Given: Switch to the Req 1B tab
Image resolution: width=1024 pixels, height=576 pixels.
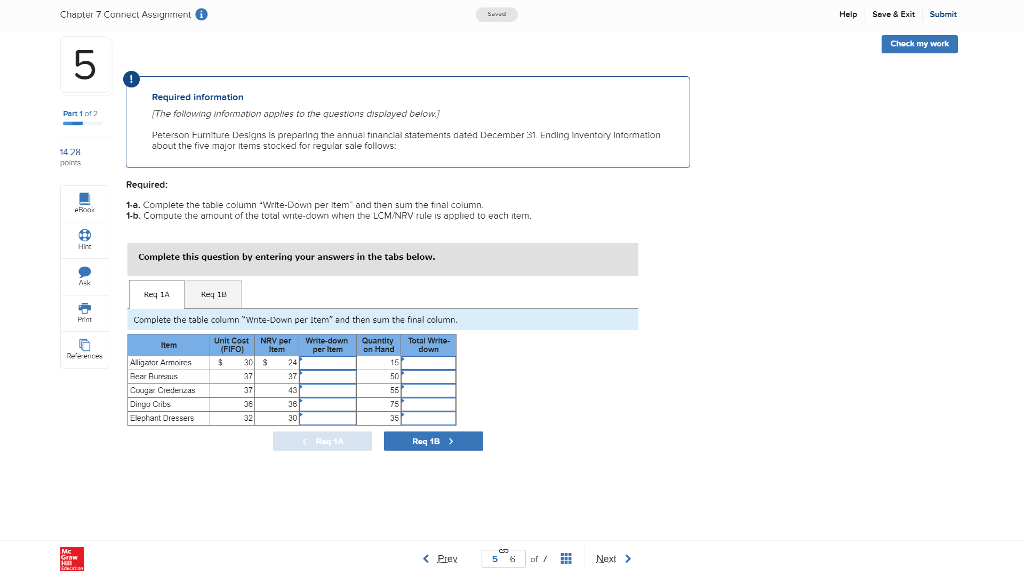Looking at the screenshot, I should point(214,295).
